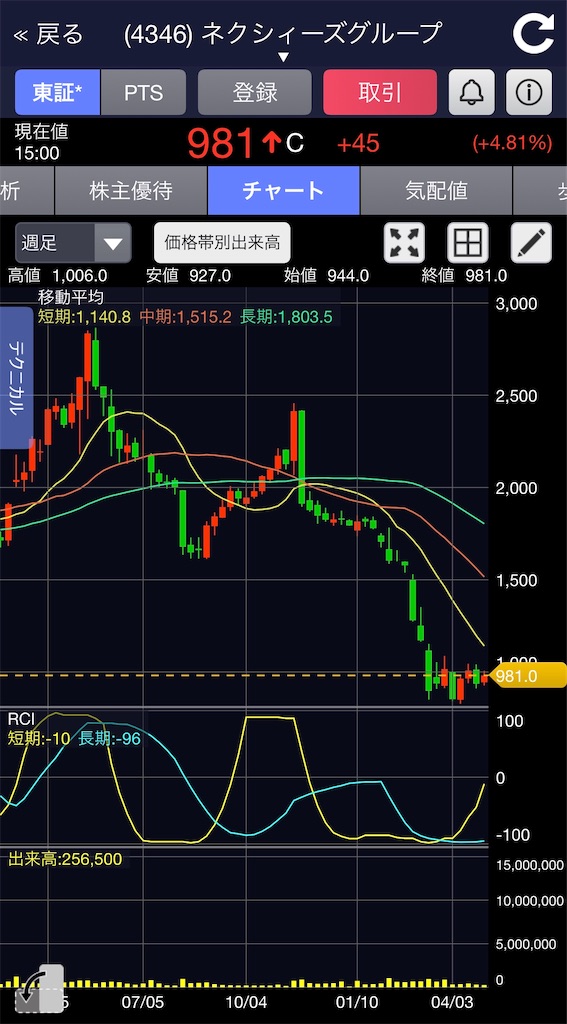The height and width of the screenshot is (1024, 567).
Task: Expand the テクニカル side panel
Action: tap(16, 377)
